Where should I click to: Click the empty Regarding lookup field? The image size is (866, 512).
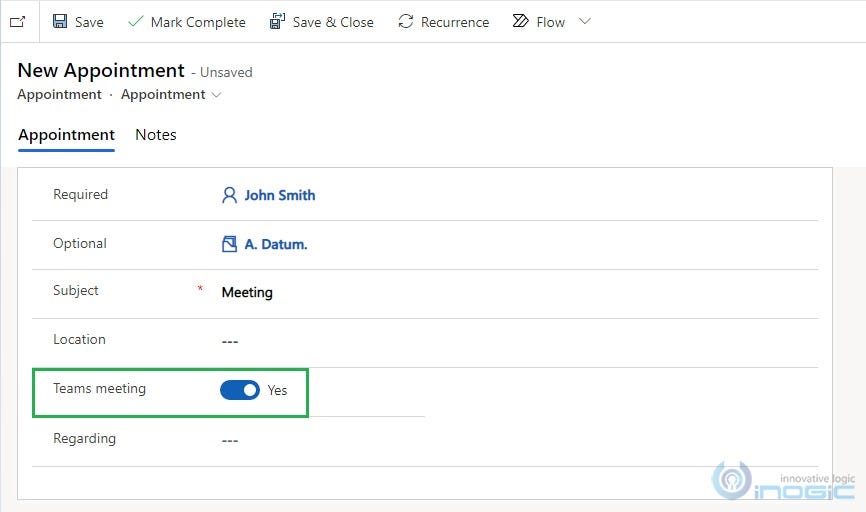(x=519, y=440)
